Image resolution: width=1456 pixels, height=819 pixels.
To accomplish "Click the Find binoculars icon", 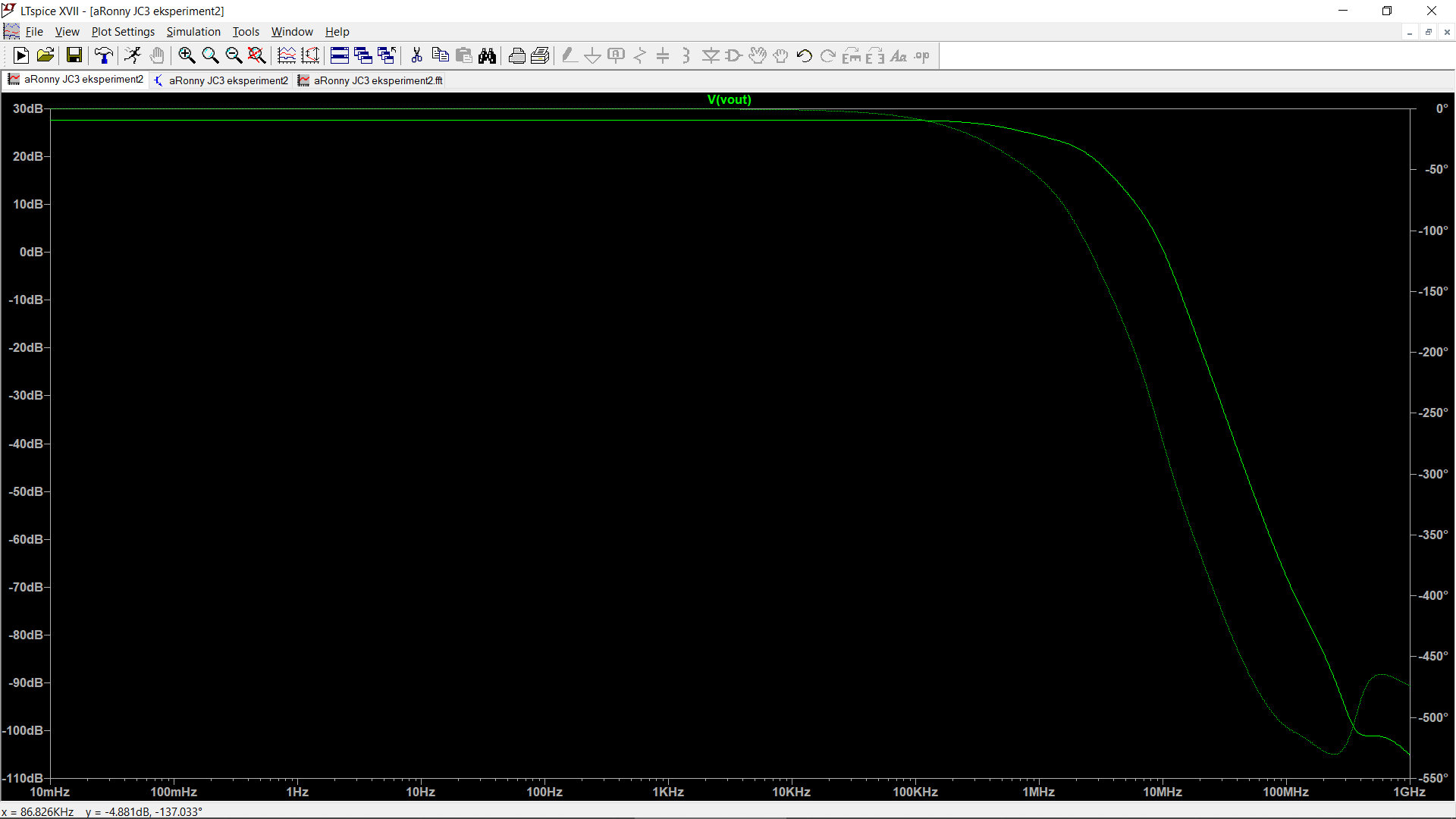I will (487, 55).
